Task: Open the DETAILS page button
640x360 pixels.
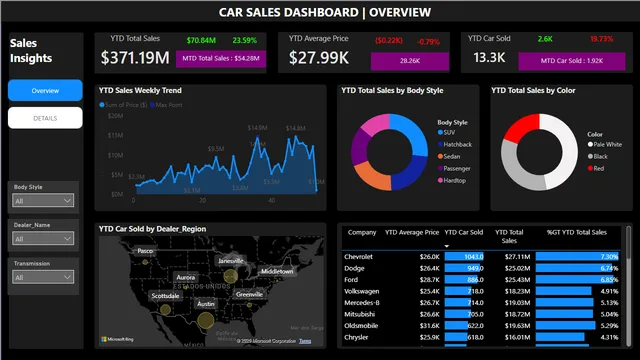Action: click(x=45, y=118)
